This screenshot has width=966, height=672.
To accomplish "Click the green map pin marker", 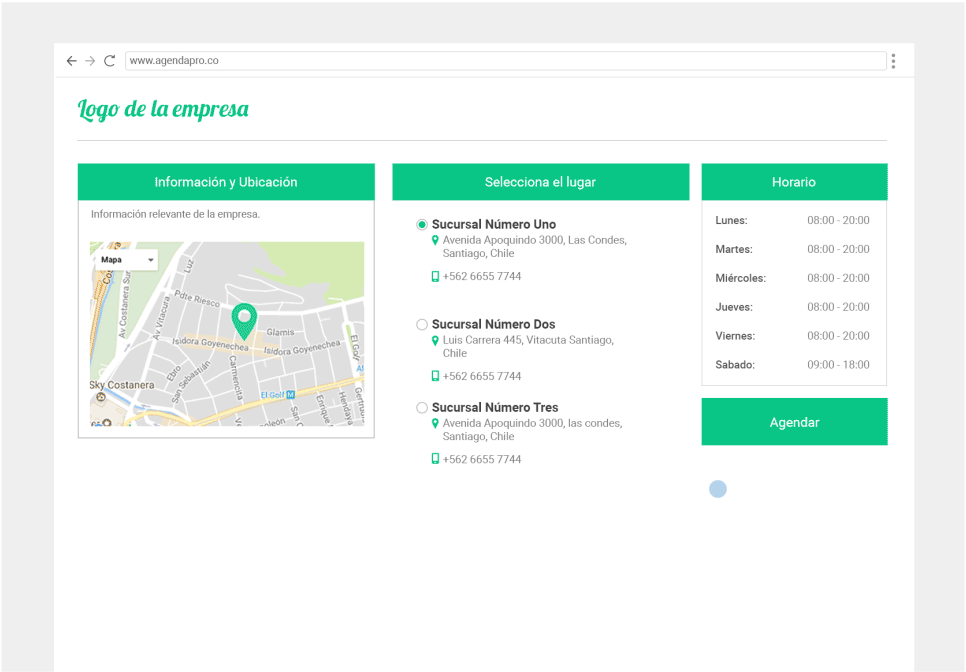I will 244,322.
